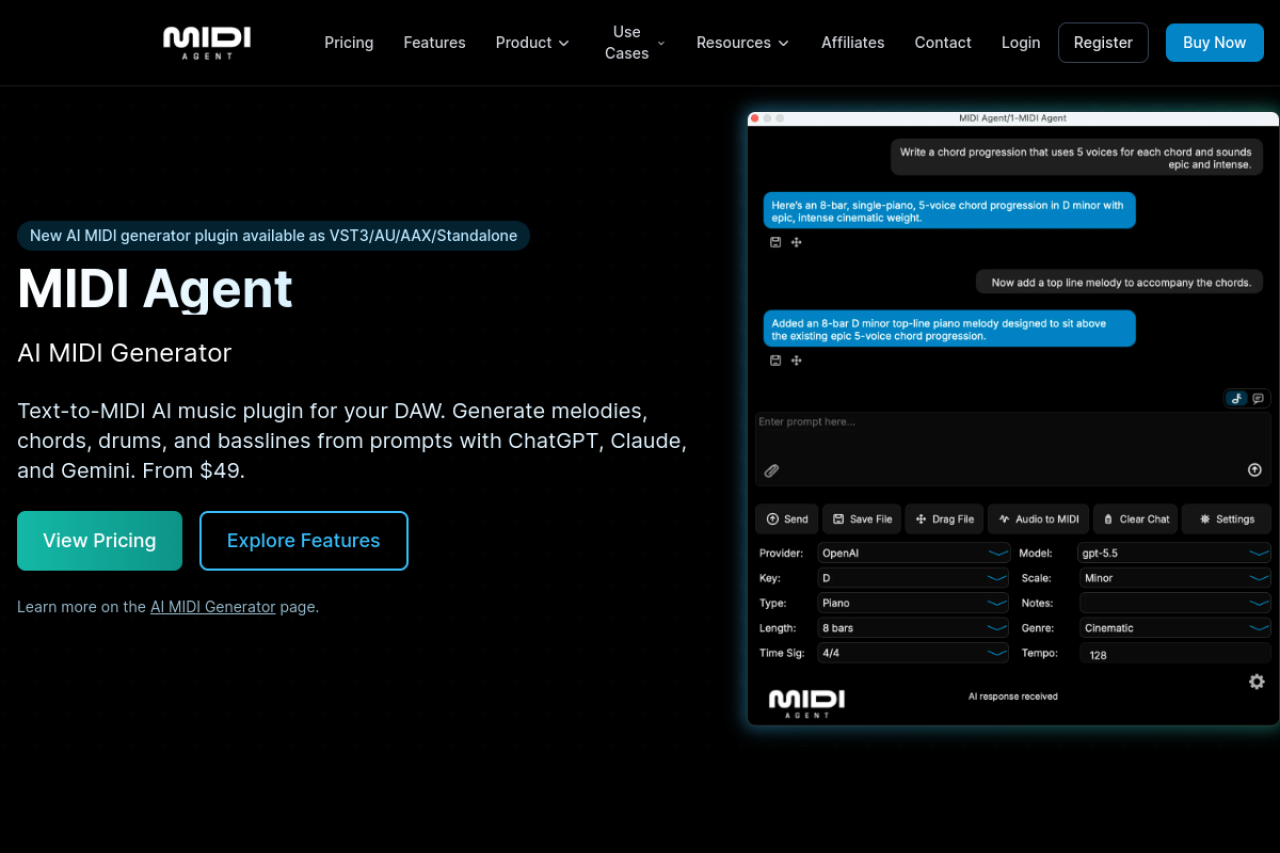Click the drag icon under the melody response

797,360
